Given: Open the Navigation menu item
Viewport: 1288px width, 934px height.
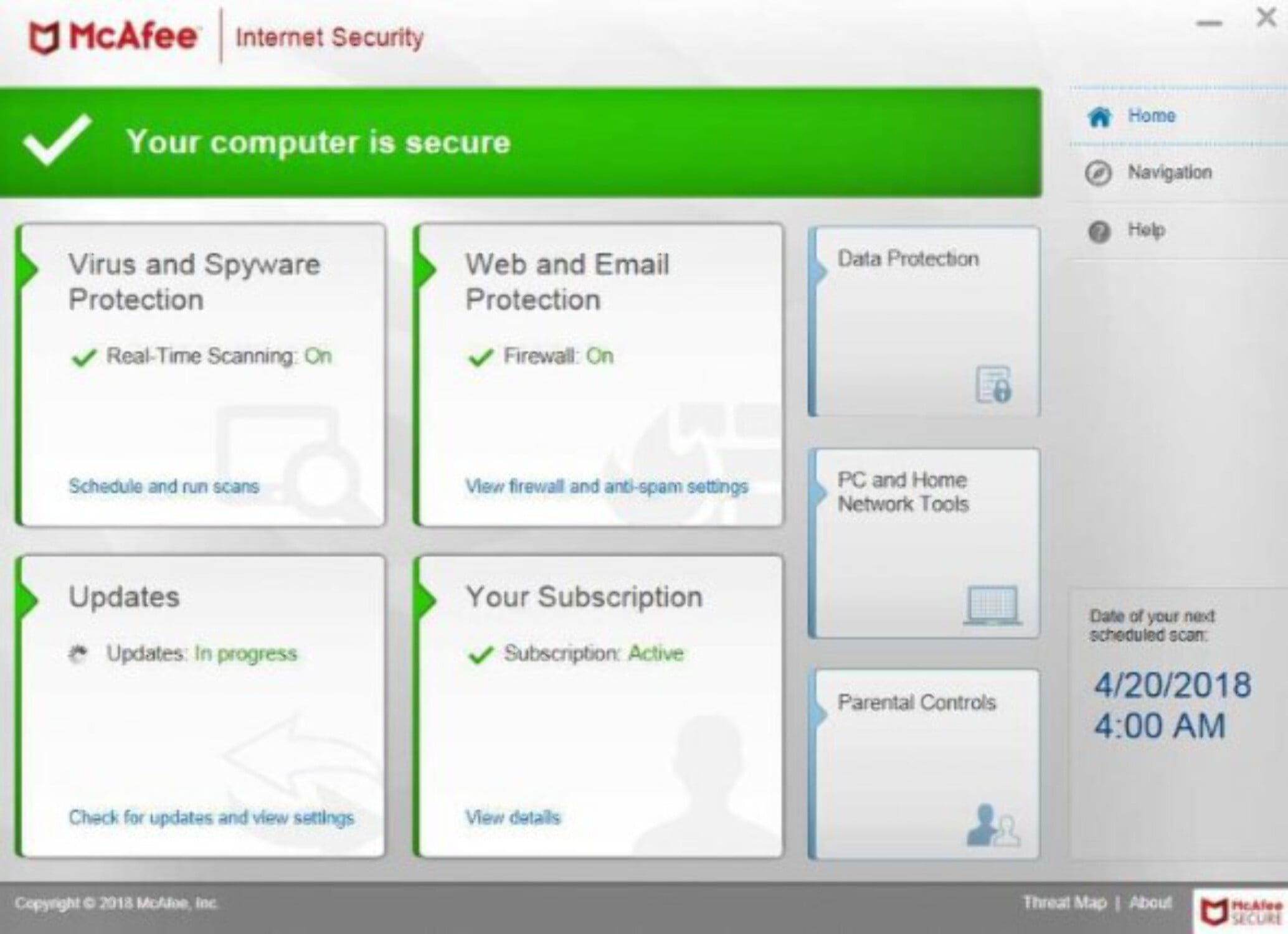Looking at the screenshot, I should (x=1169, y=172).
